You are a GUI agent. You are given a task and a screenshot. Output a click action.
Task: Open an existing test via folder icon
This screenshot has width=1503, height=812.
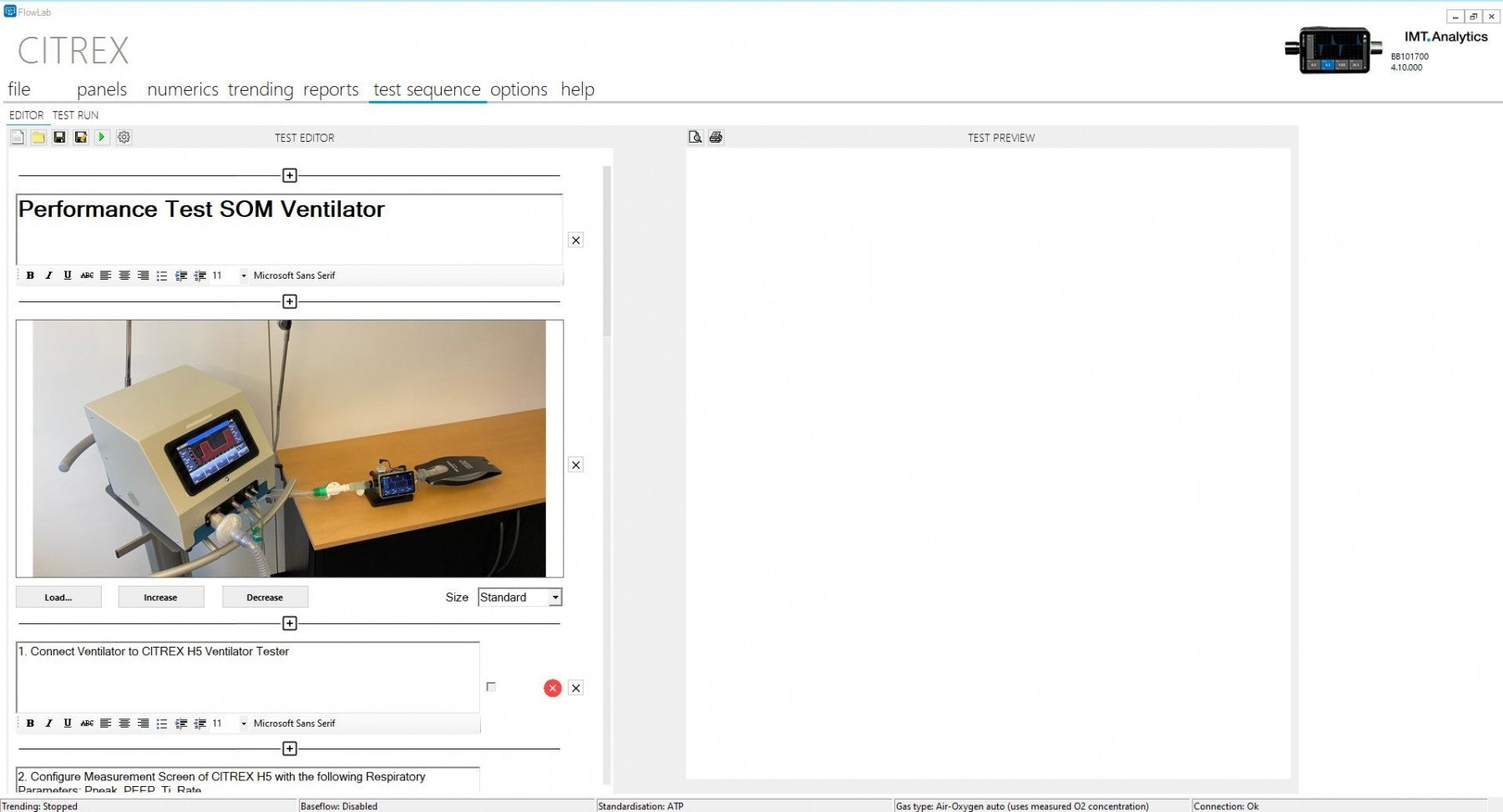point(38,137)
